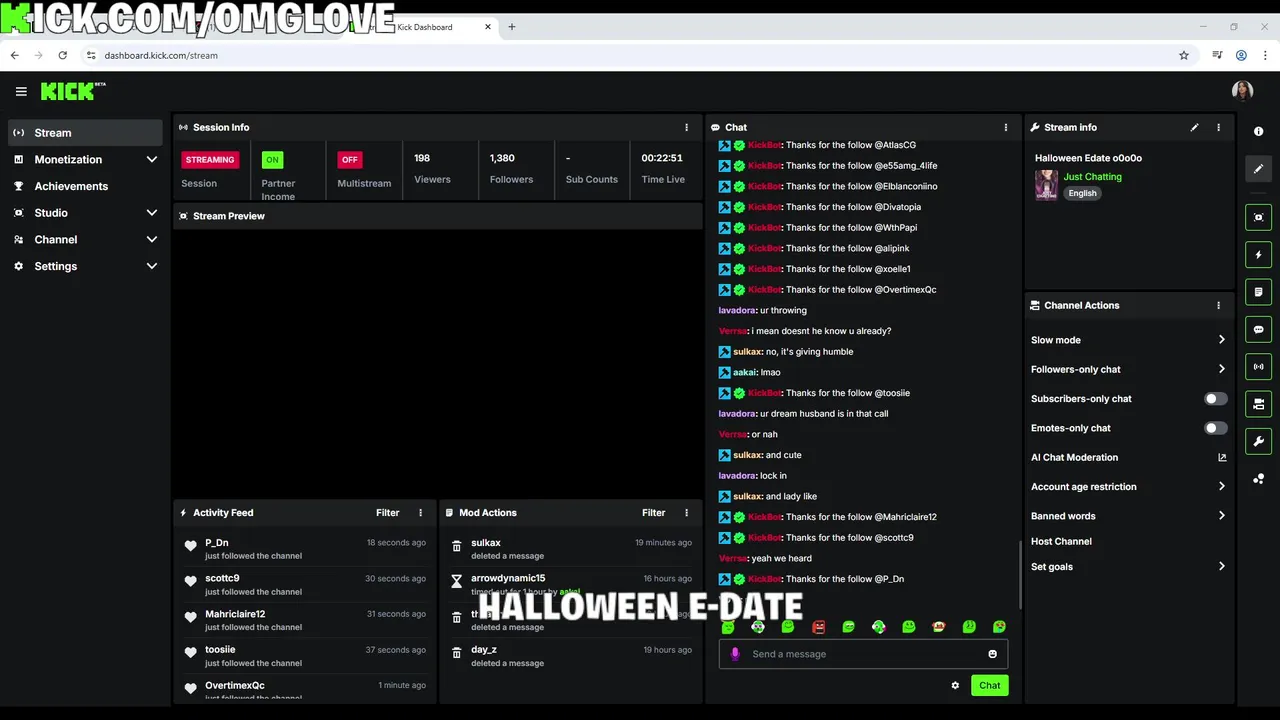The image size is (1280, 720).
Task: Click the chat panel scrollbar
Action: [x=1019, y=574]
